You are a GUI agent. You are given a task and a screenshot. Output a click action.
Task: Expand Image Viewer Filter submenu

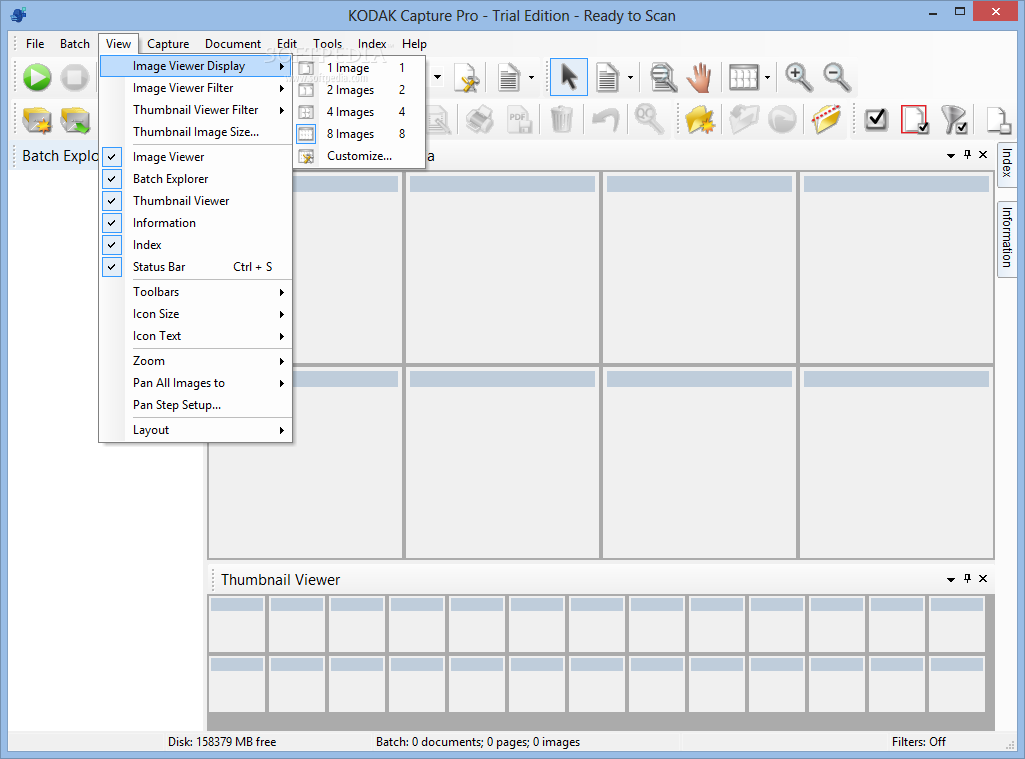(195, 88)
